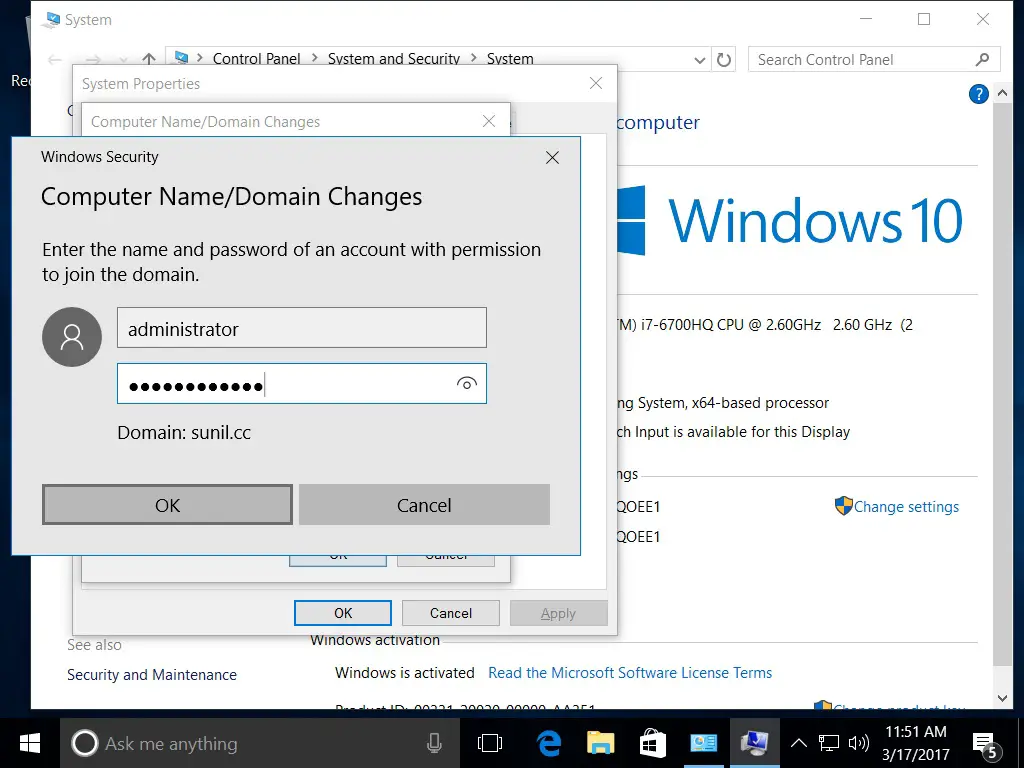Viewport: 1024px width, 768px height.
Task: Click the shield icon beside Change settings
Action: [x=844, y=505]
